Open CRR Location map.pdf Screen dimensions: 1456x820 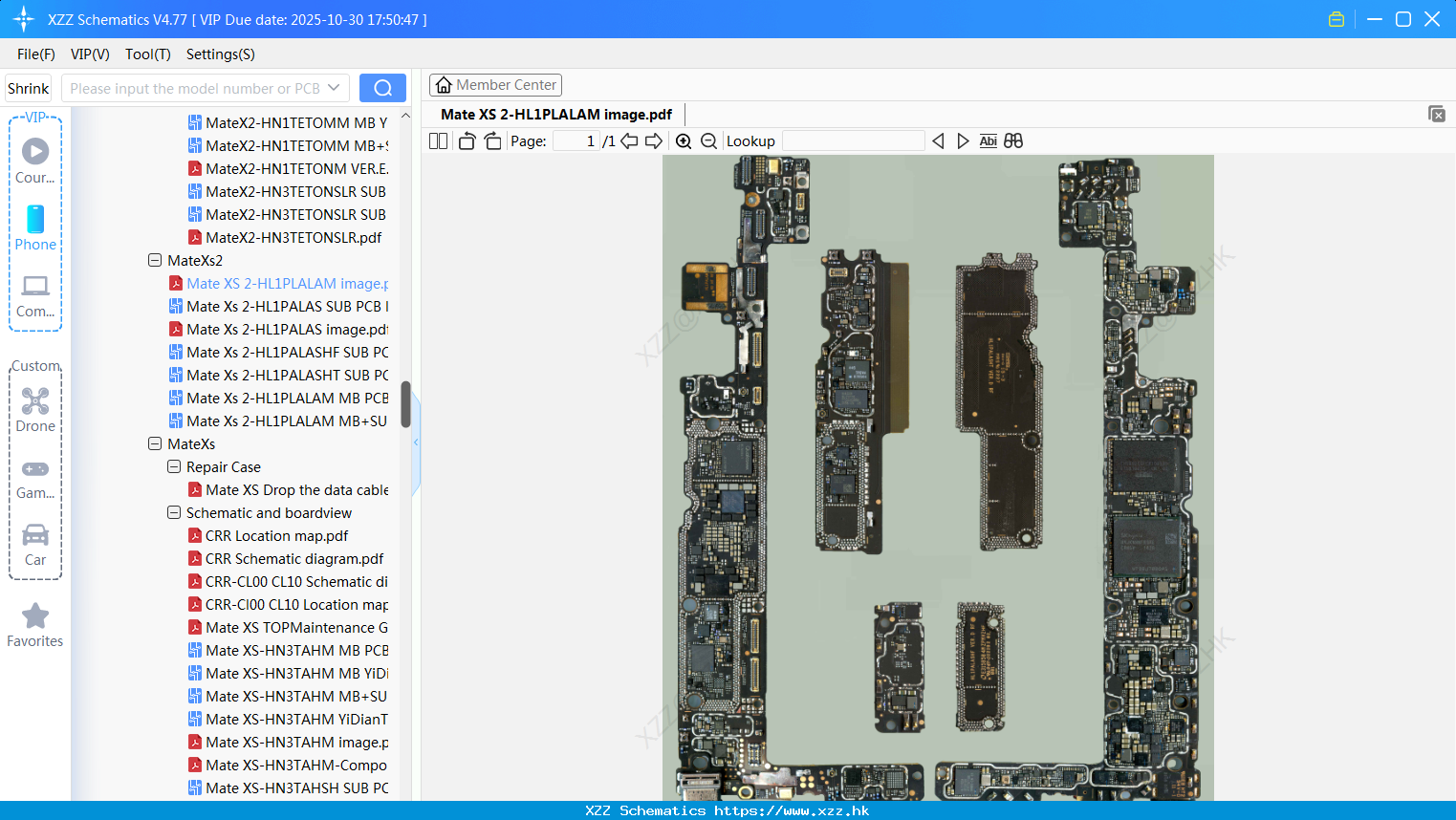[269, 535]
